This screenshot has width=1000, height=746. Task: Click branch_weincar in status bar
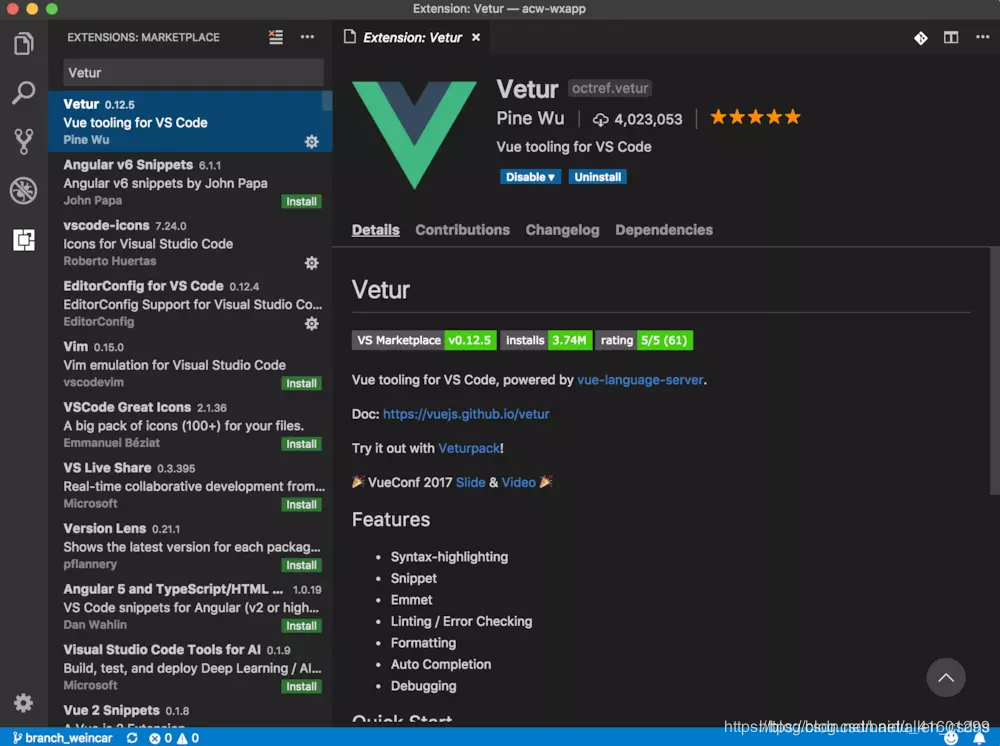pyautogui.click(x=62, y=738)
